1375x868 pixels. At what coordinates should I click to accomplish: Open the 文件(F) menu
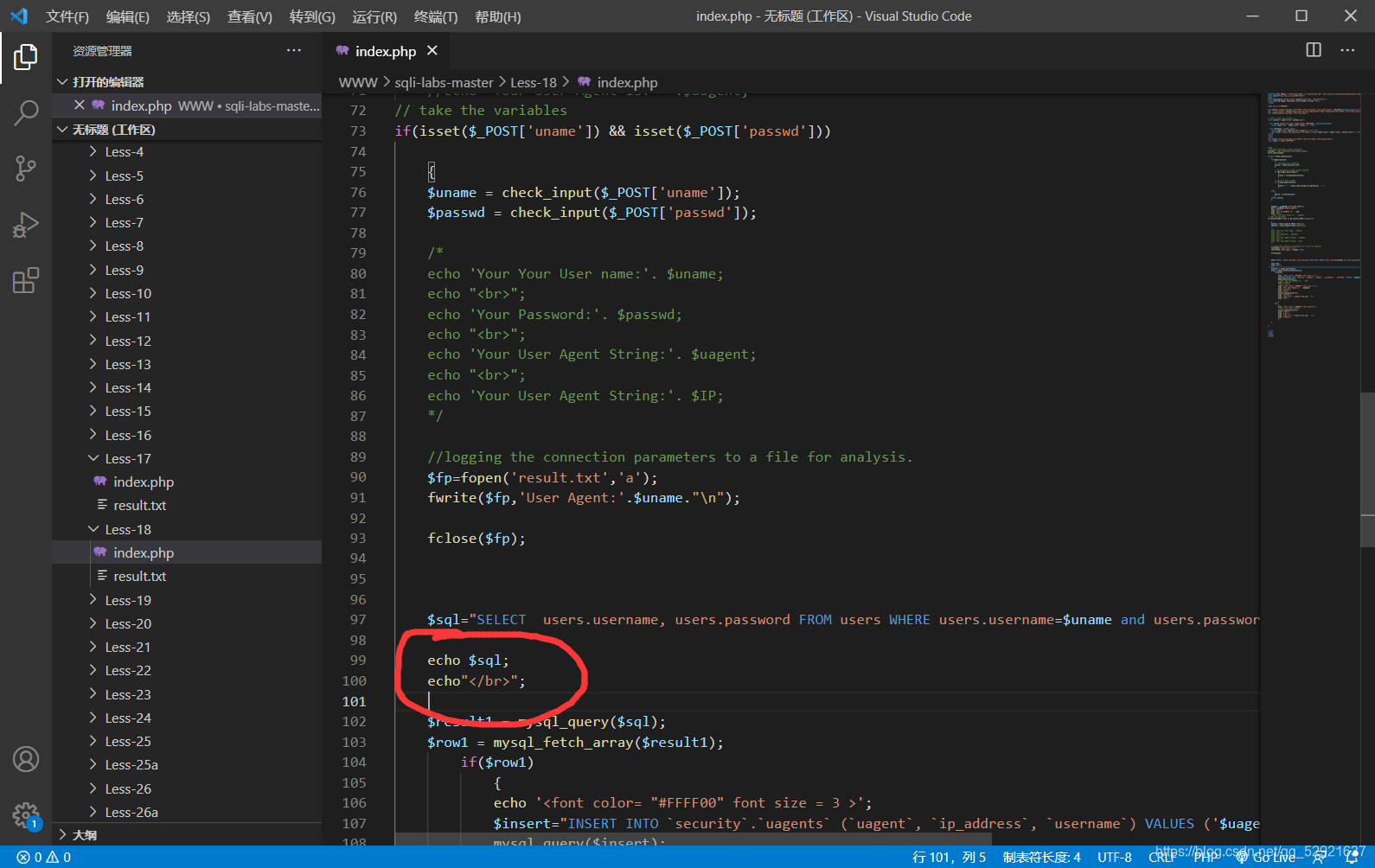point(67,16)
